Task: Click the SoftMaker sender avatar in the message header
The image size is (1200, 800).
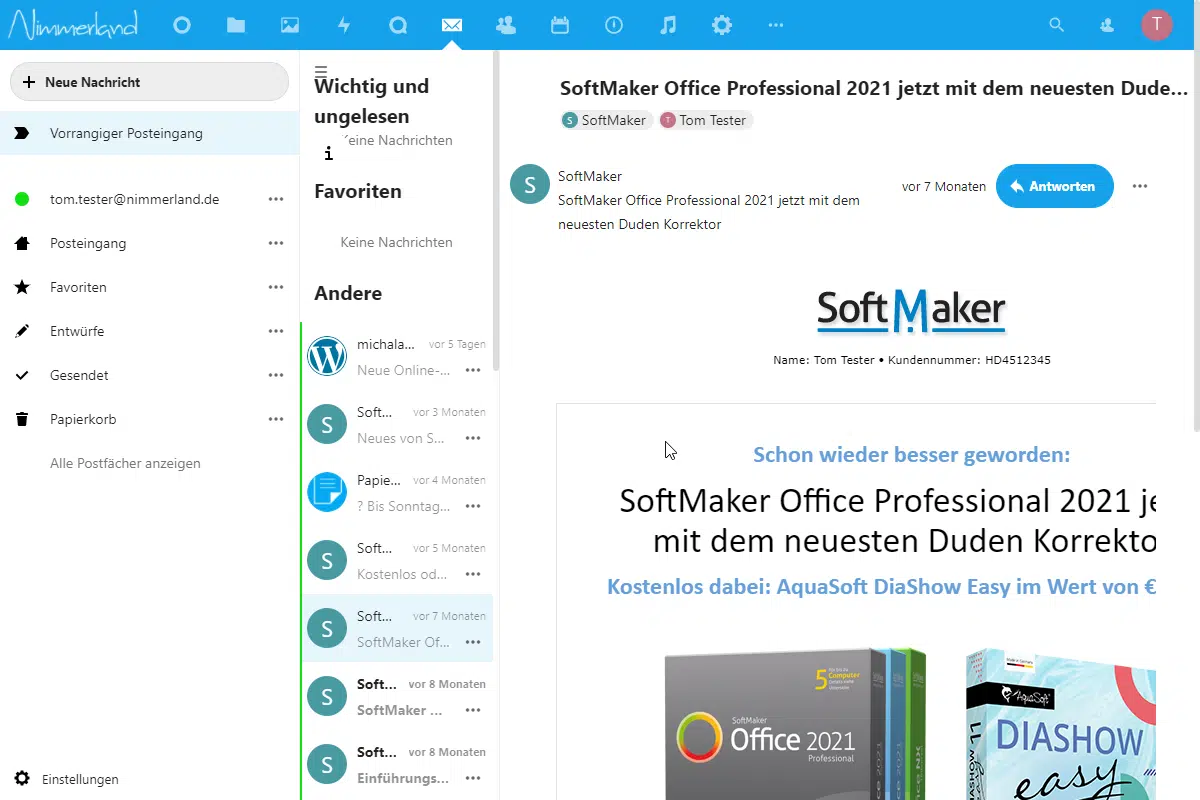Action: pyautogui.click(x=530, y=185)
